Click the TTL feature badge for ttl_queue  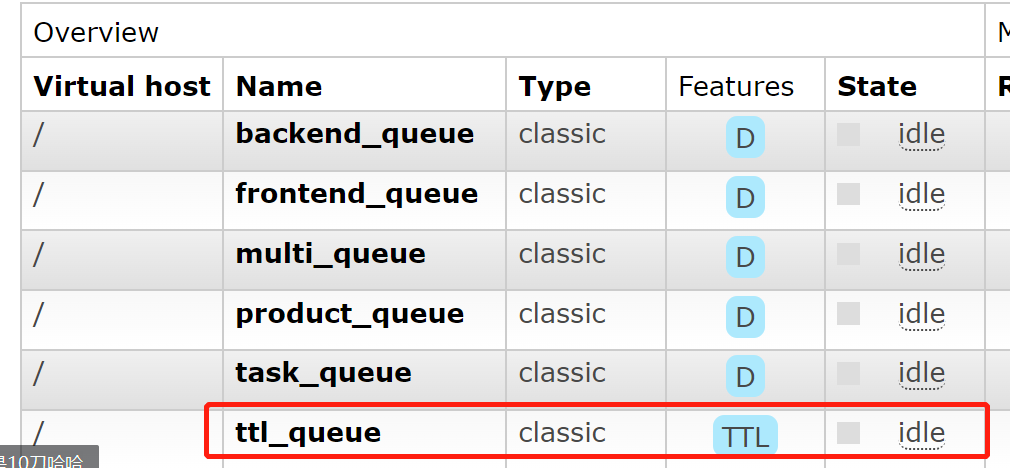coord(745,436)
